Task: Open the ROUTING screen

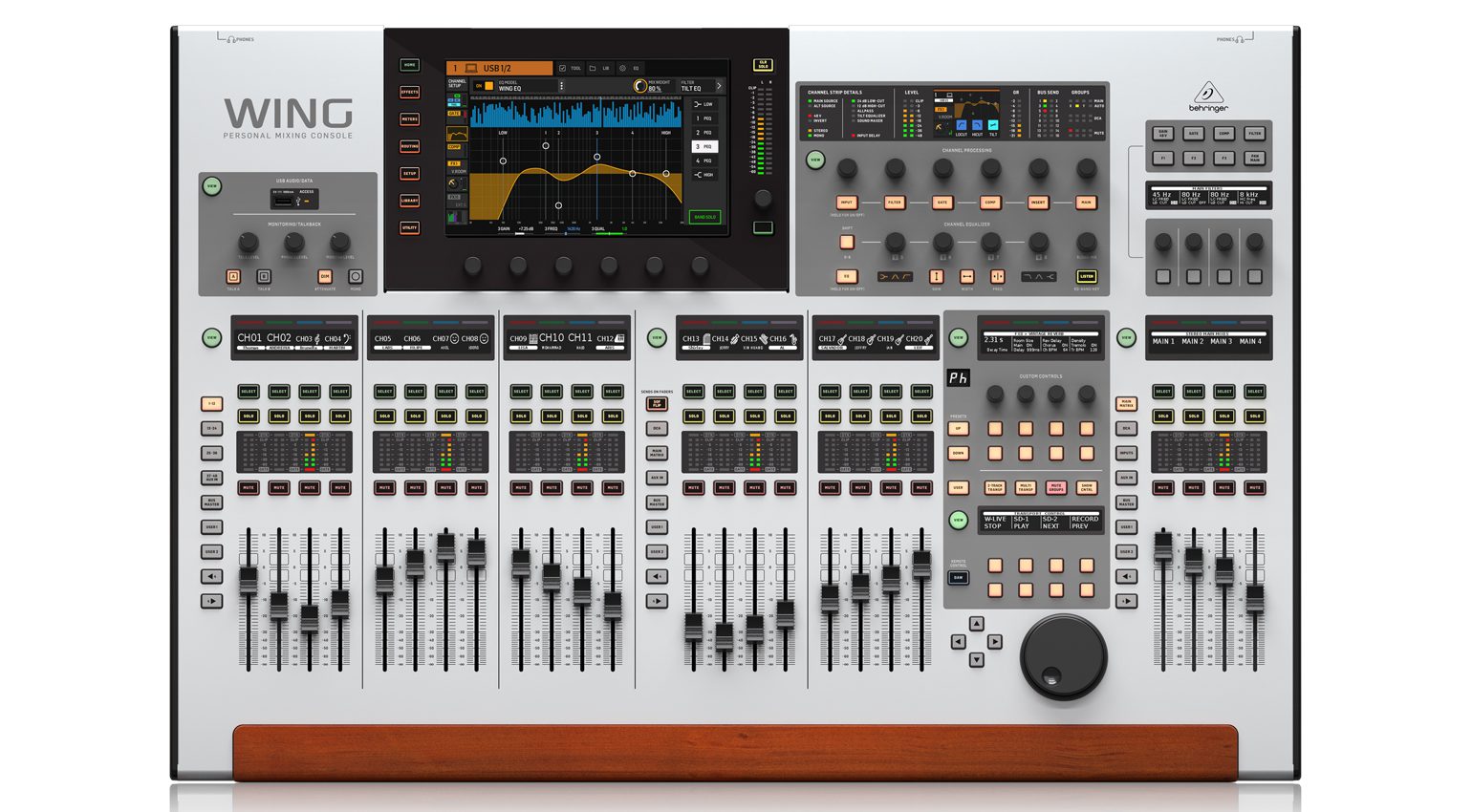Action: click(409, 146)
